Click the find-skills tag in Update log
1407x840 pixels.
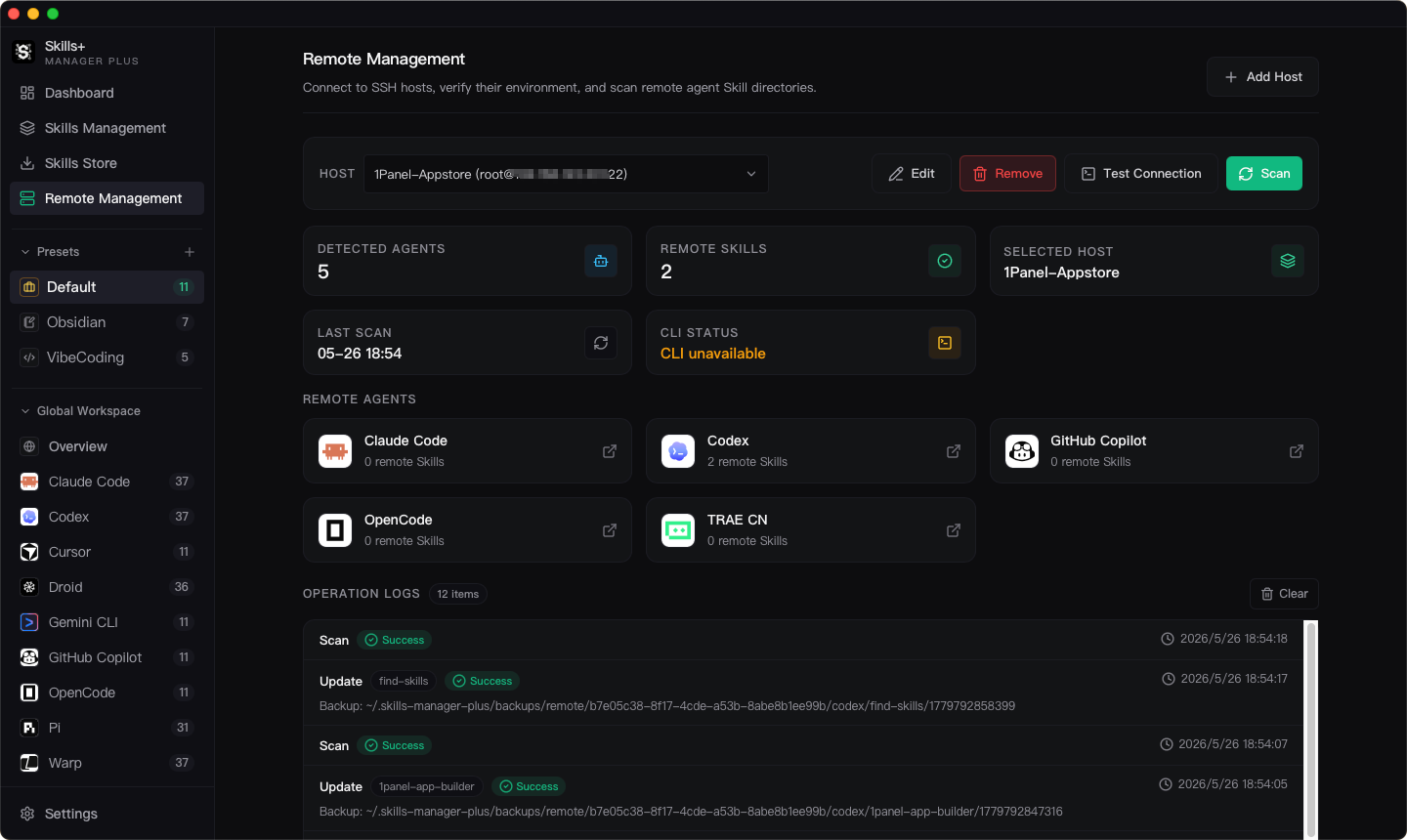pyautogui.click(x=404, y=681)
